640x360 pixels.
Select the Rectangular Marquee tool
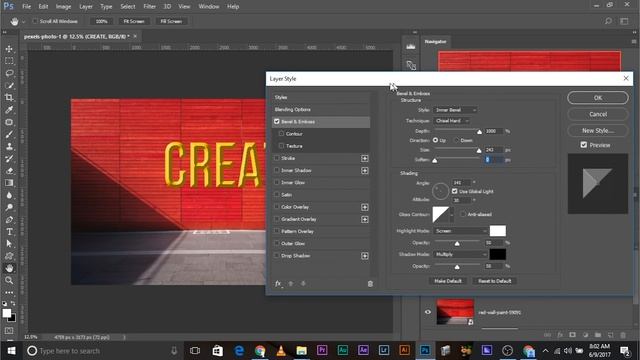coord(9,61)
